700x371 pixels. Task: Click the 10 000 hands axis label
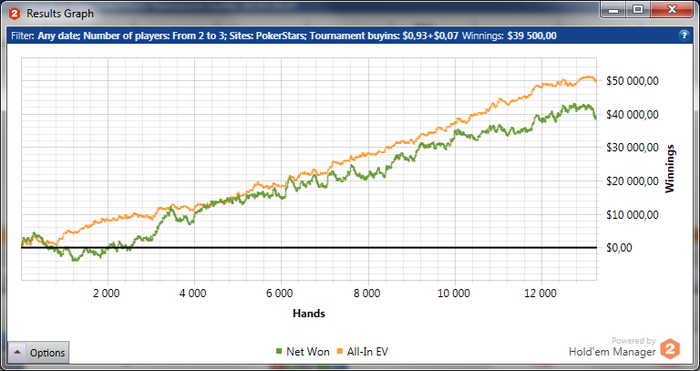pos(454,293)
